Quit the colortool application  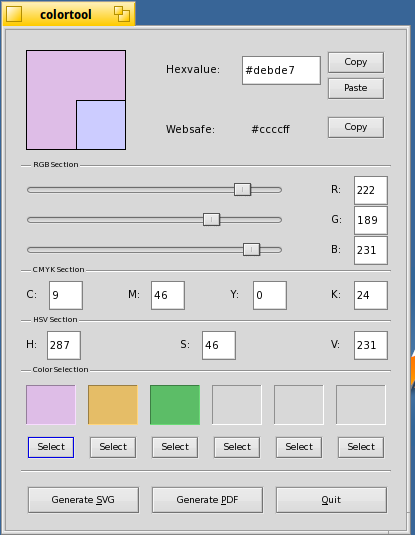tap(331, 500)
